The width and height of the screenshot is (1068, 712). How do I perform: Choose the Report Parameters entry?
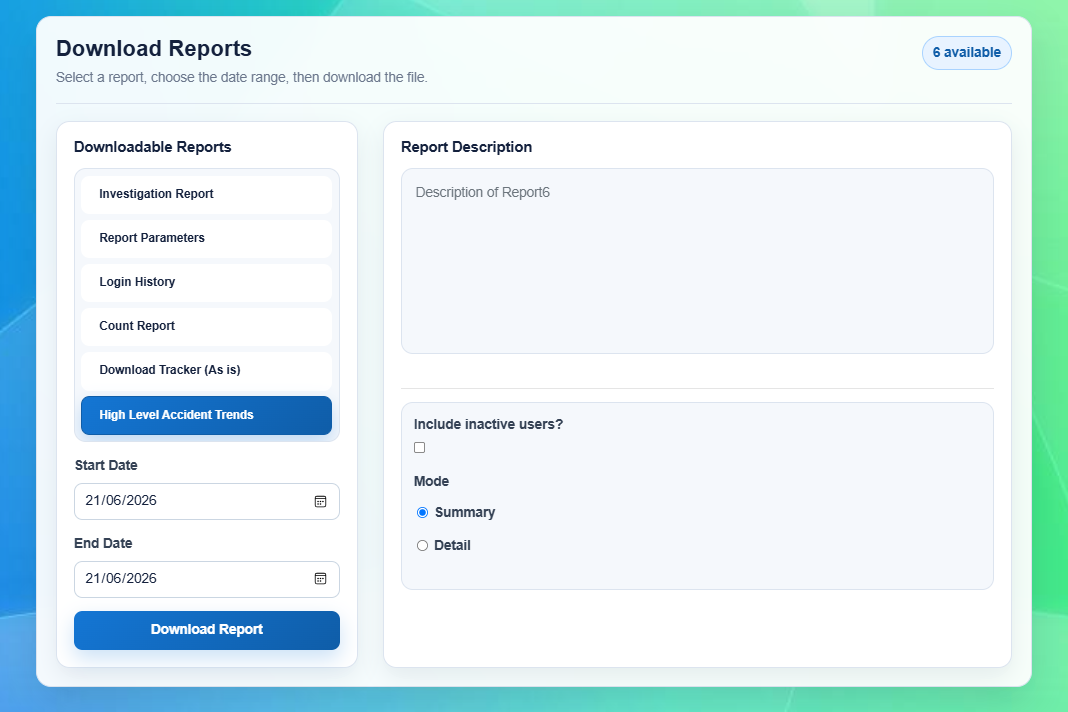click(206, 238)
